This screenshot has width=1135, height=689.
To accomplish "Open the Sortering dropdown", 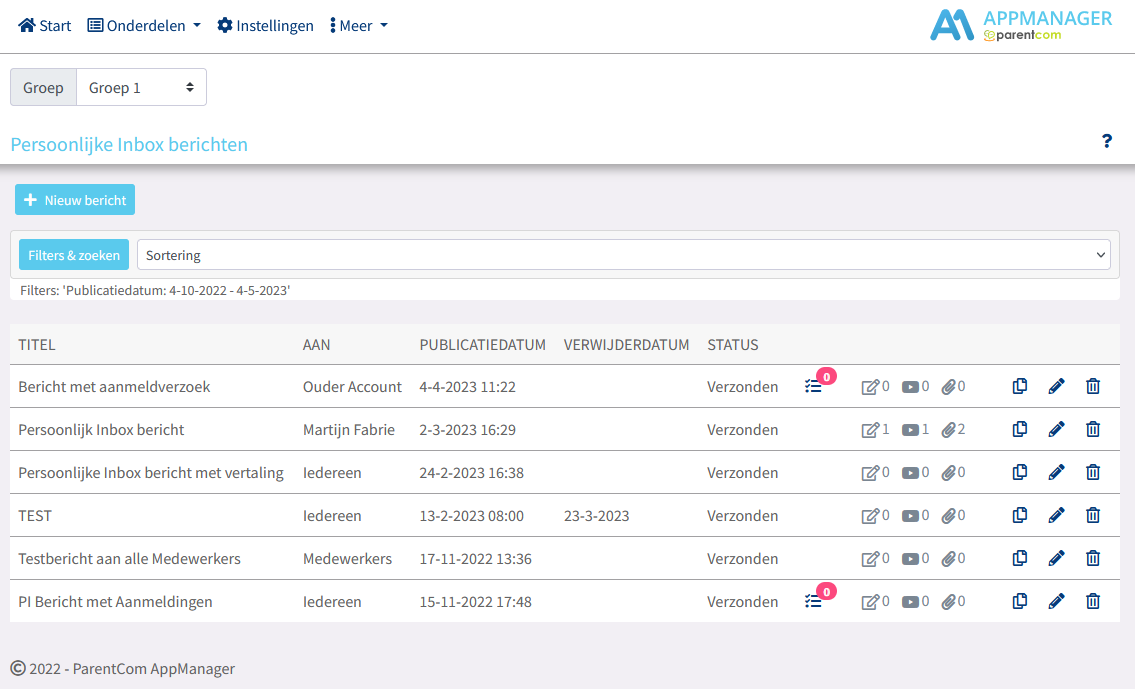I will click(624, 255).
